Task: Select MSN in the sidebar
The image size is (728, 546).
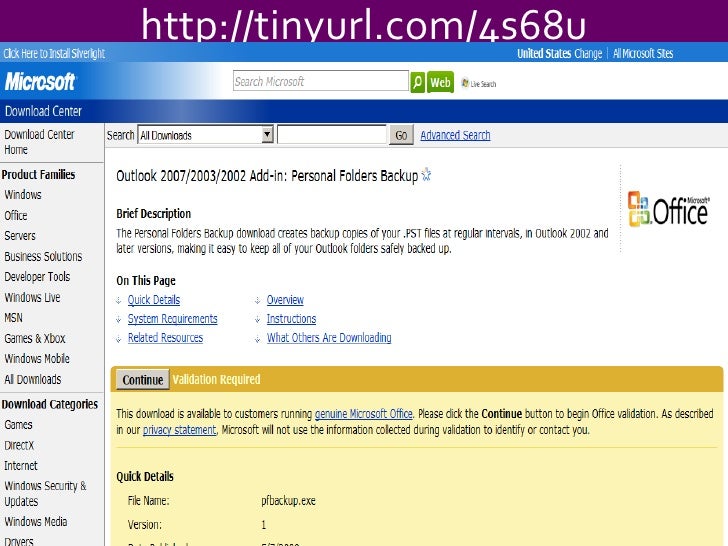Action: tap(13, 318)
